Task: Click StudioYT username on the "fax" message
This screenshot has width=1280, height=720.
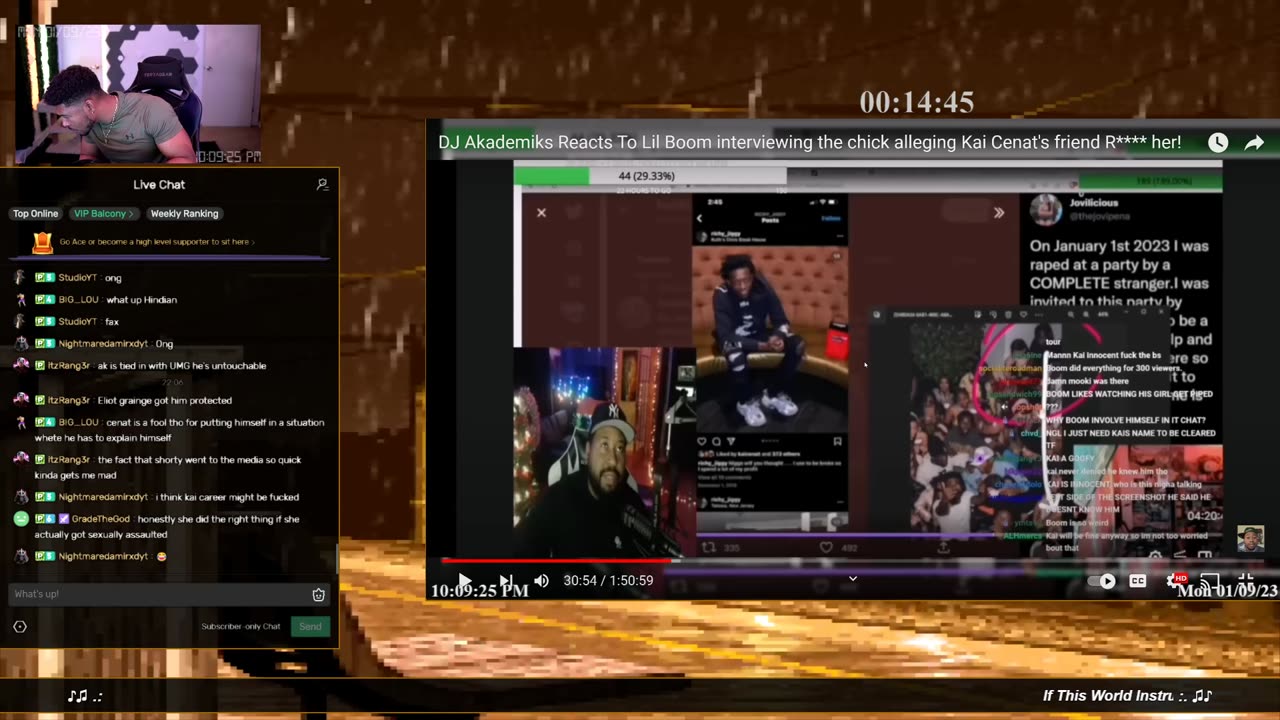Action: [78, 322]
